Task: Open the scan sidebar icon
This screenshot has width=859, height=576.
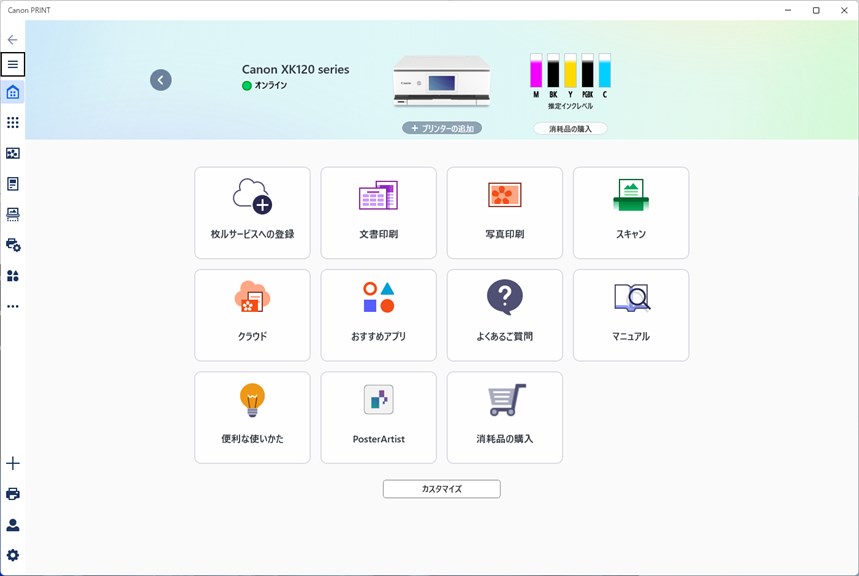Action: tap(13, 214)
